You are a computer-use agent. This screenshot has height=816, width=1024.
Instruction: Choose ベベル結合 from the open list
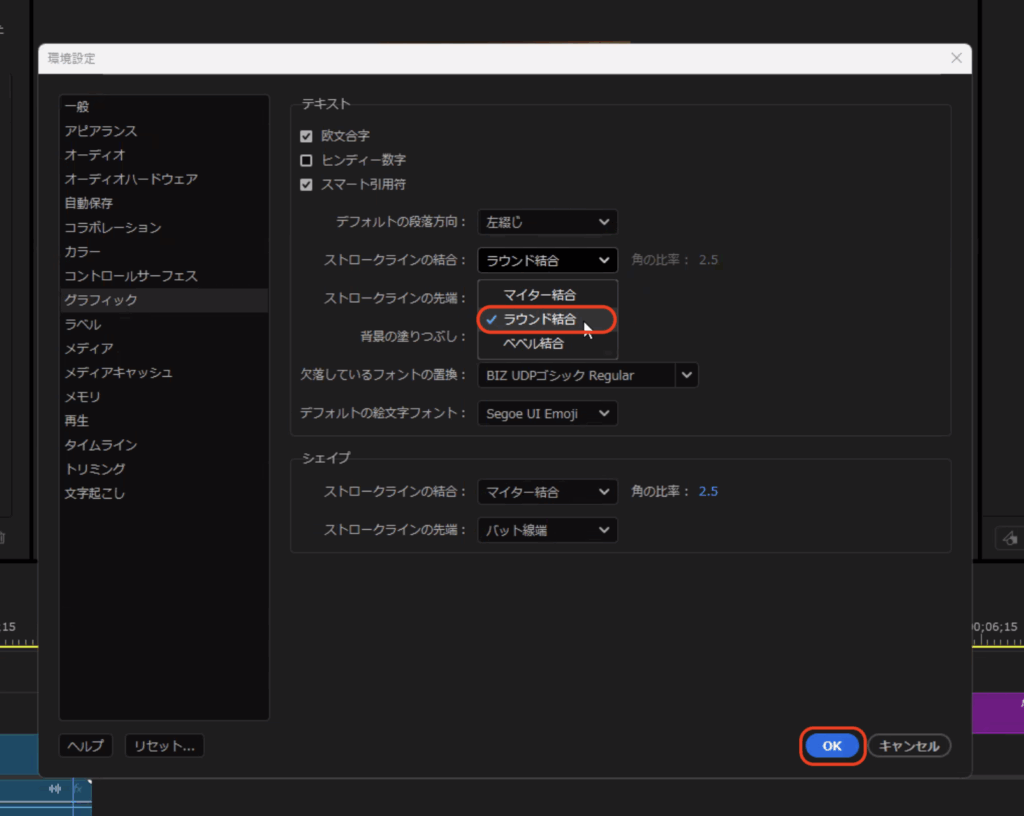534,344
